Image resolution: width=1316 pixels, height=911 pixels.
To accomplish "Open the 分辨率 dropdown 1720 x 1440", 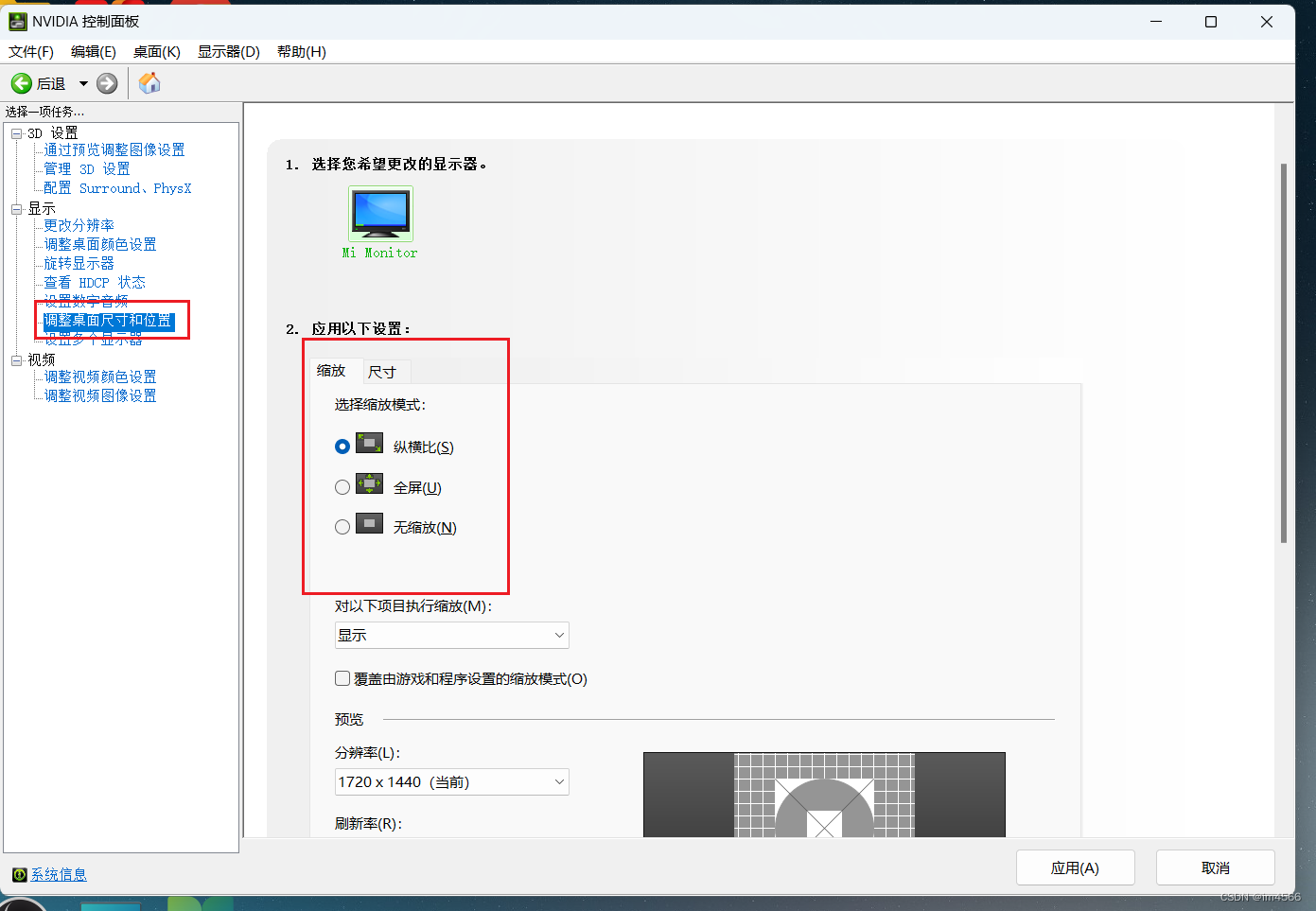I will coord(452,781).
